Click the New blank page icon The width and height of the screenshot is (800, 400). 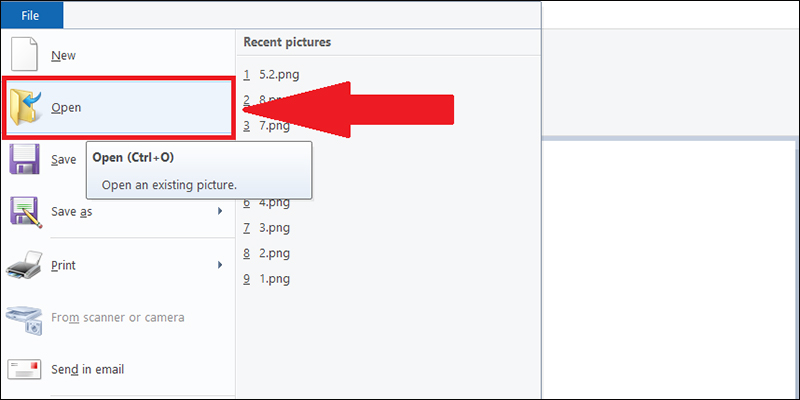tap(24, 55)
